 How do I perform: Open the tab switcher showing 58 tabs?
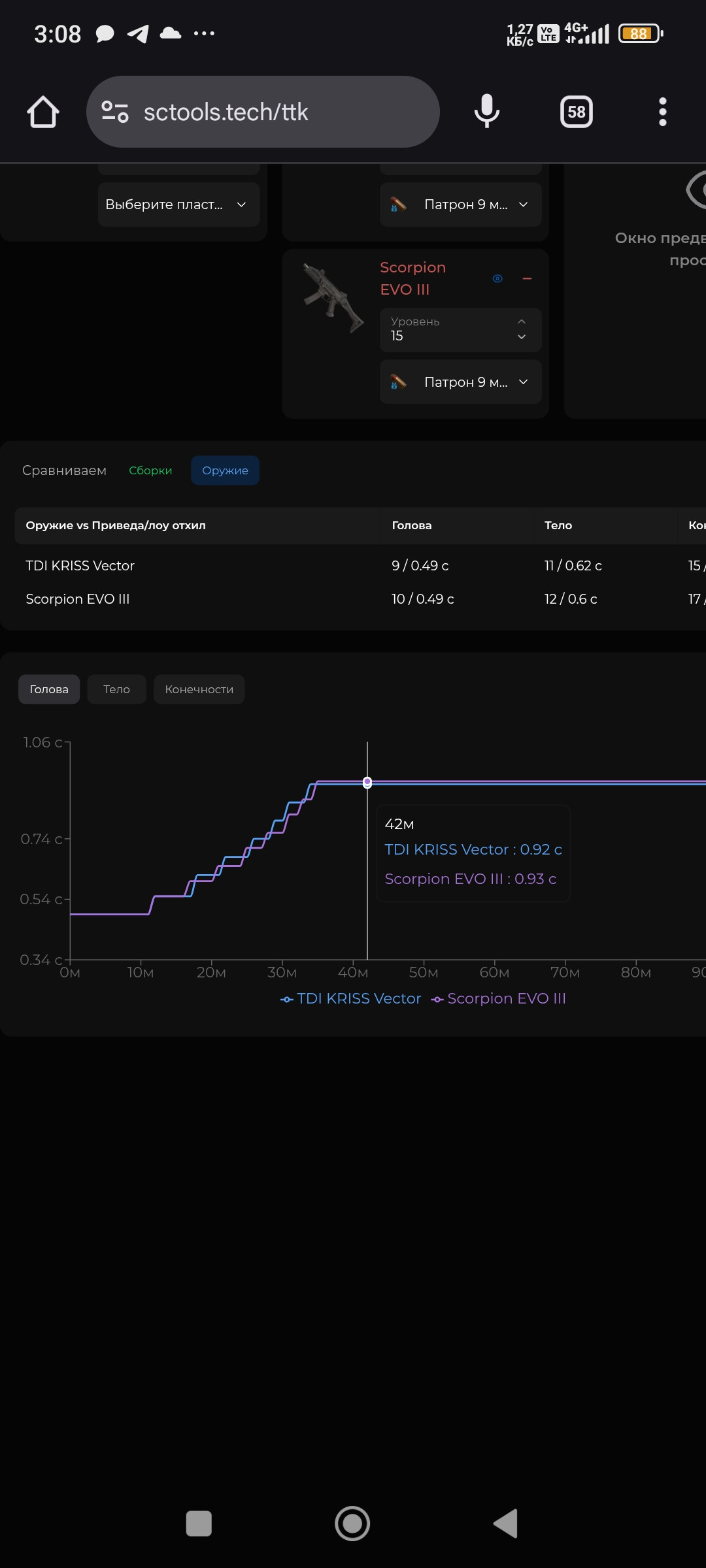pos(577,112)
